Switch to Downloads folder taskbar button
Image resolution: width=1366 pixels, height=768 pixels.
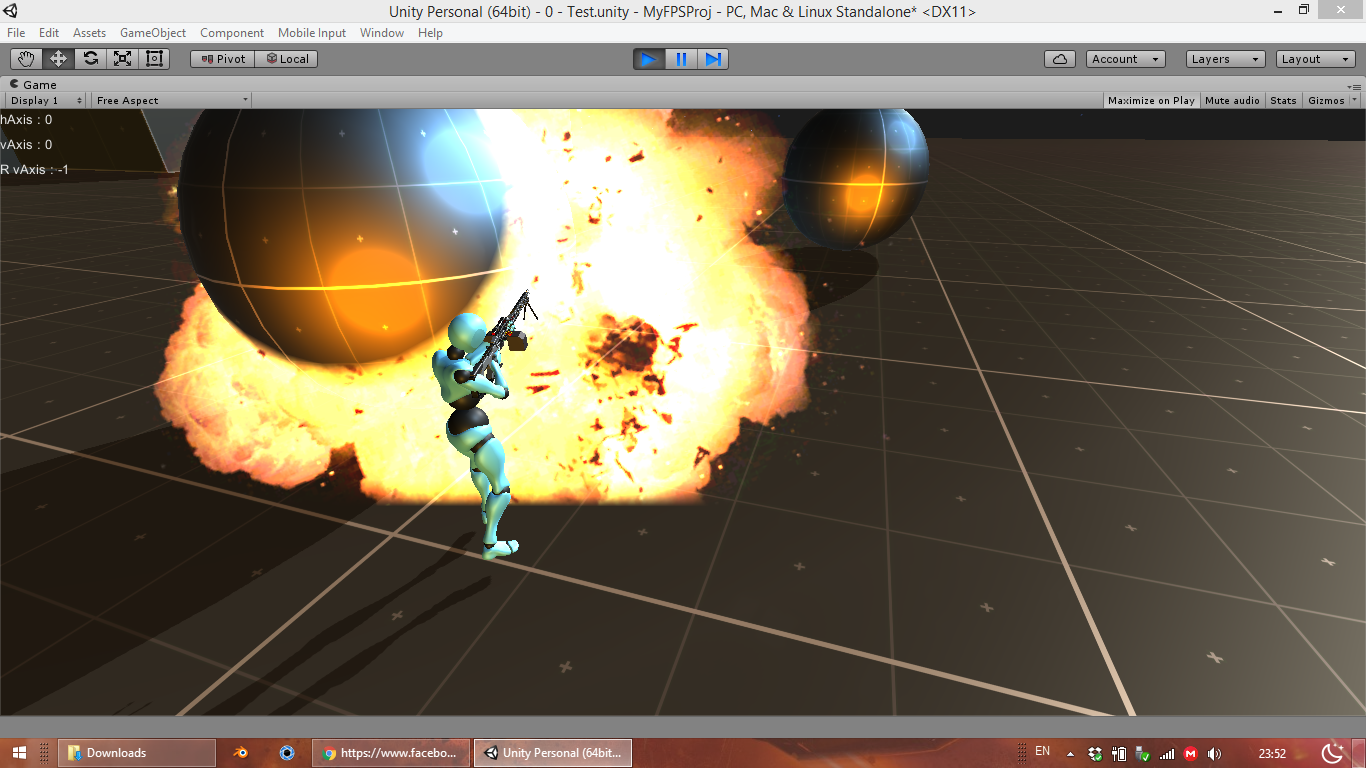click(x=138, y=753)
